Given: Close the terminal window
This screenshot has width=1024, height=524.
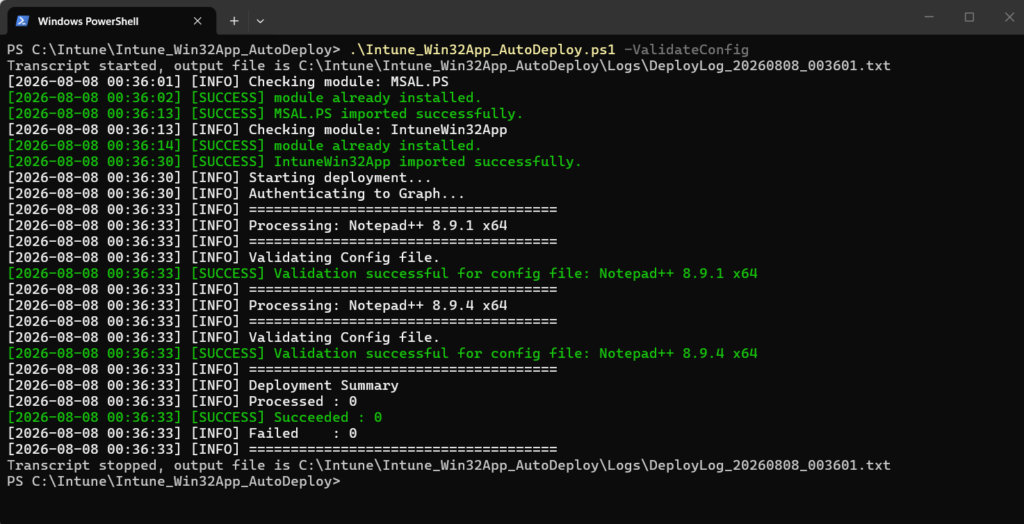Looking at the screenshot, I should point(1008,17).
